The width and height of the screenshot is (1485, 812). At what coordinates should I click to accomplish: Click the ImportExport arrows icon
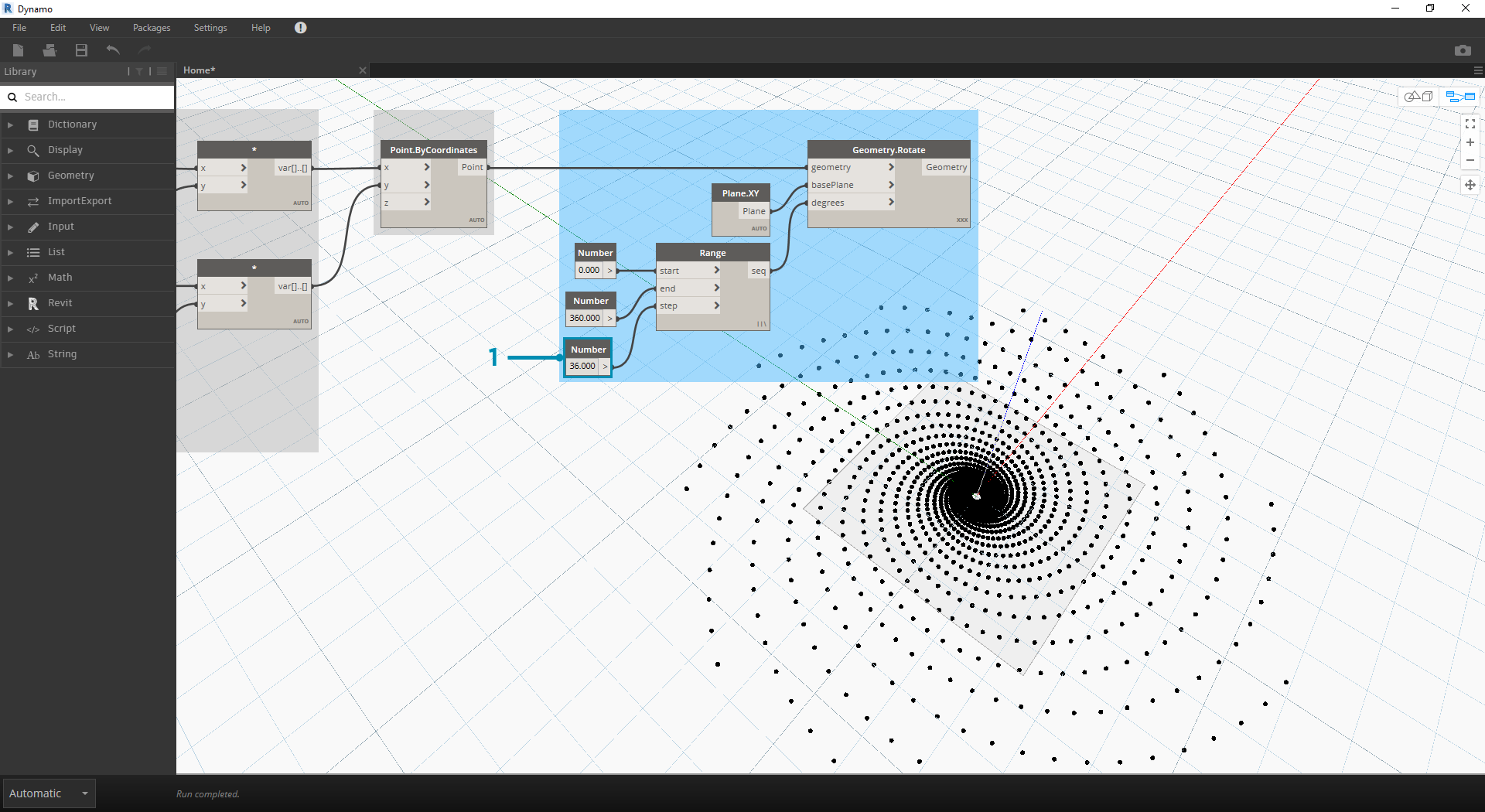pyautogui.click(x=33, y=201)
